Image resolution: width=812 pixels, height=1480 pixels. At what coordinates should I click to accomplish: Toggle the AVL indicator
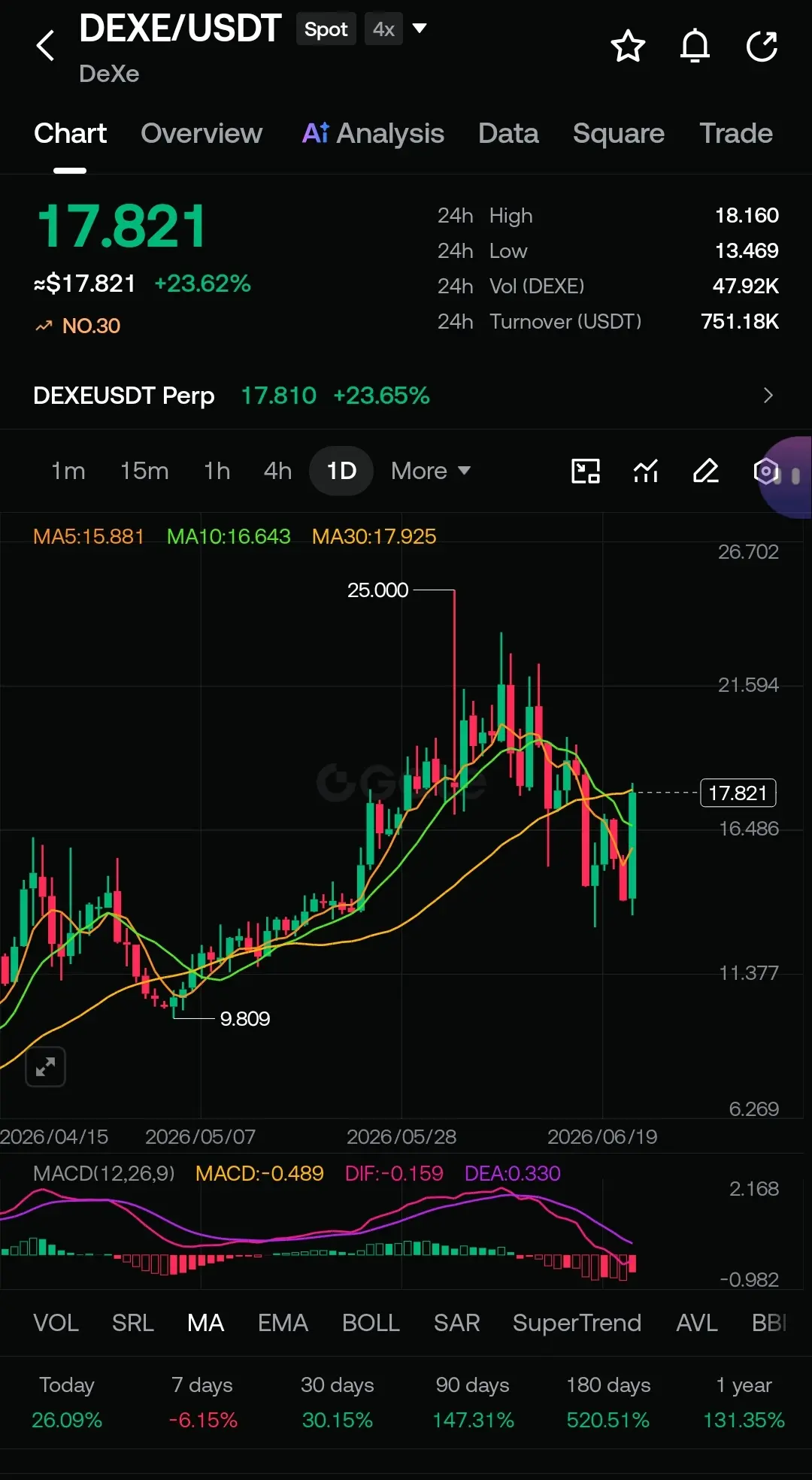click(697, 1323)
